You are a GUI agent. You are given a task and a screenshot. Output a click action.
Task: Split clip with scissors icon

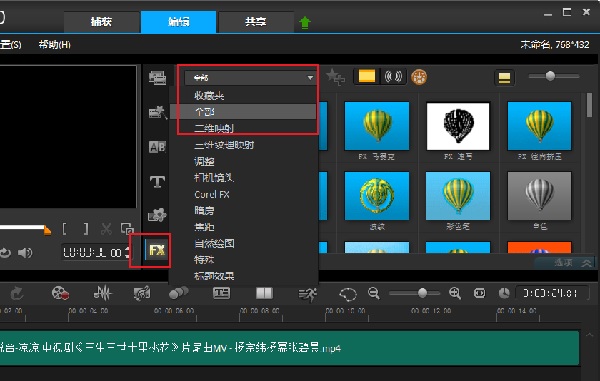click(106, 229)
